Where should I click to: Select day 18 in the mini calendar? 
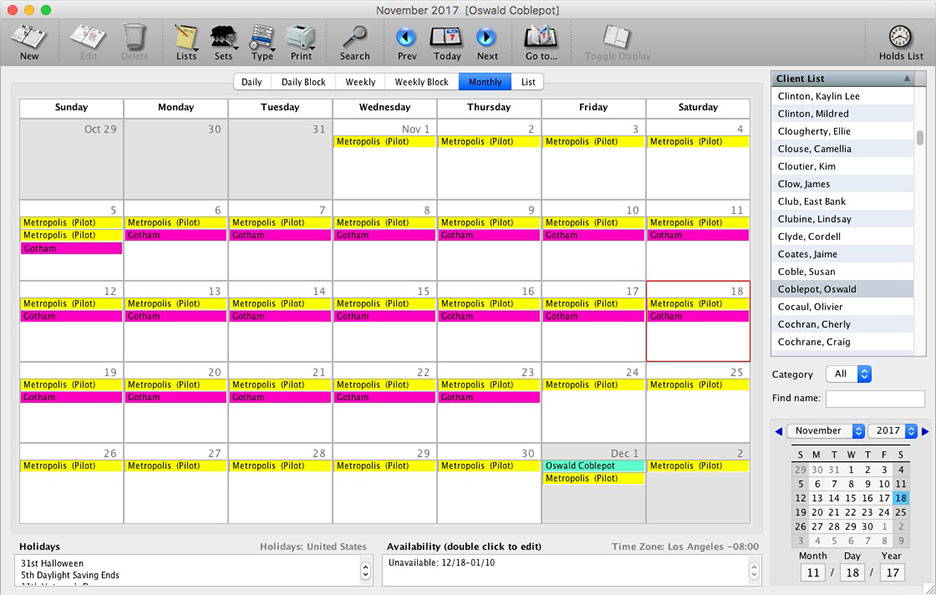coord(901,498)
